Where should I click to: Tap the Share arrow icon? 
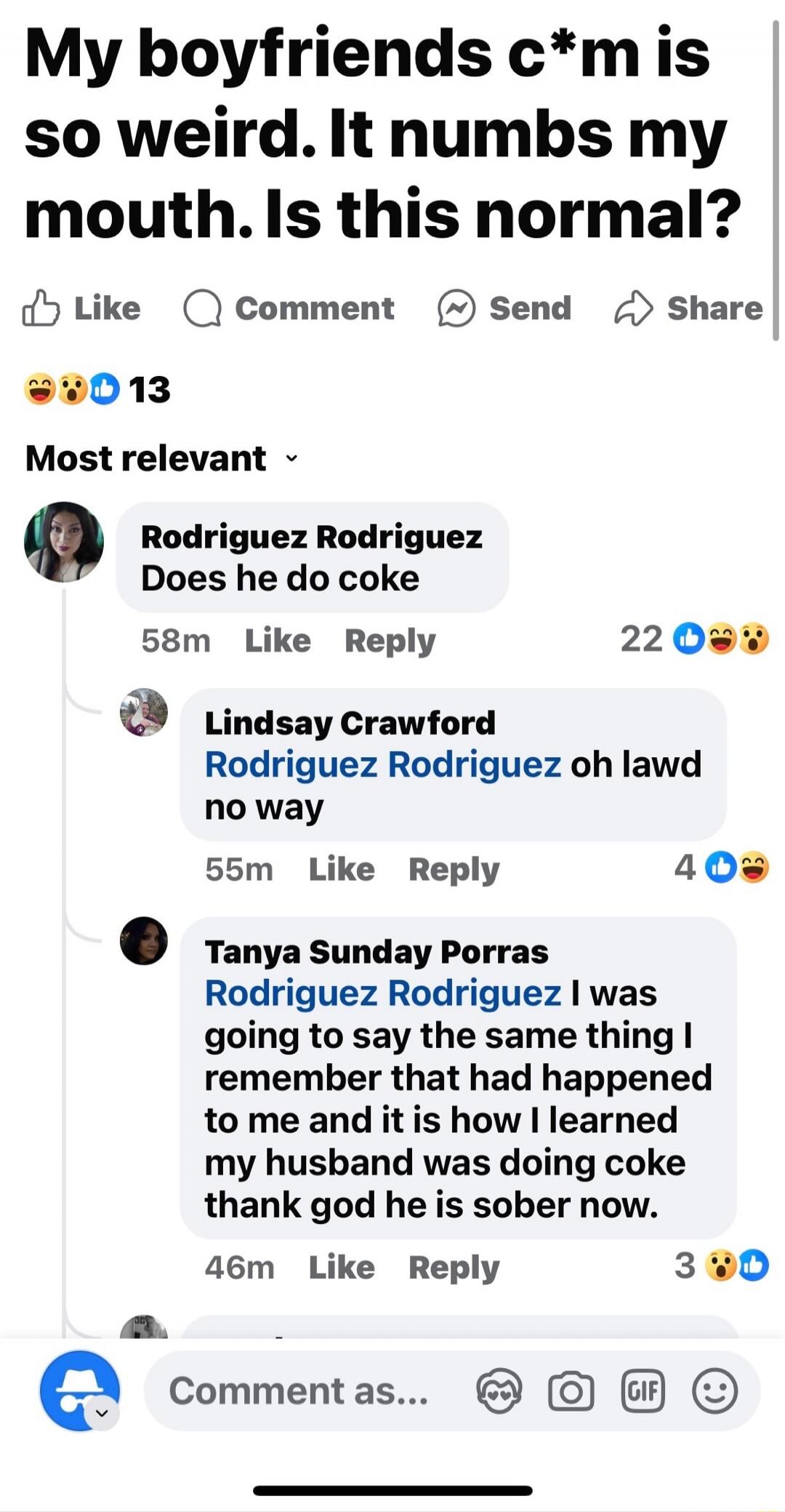(633, 308)
